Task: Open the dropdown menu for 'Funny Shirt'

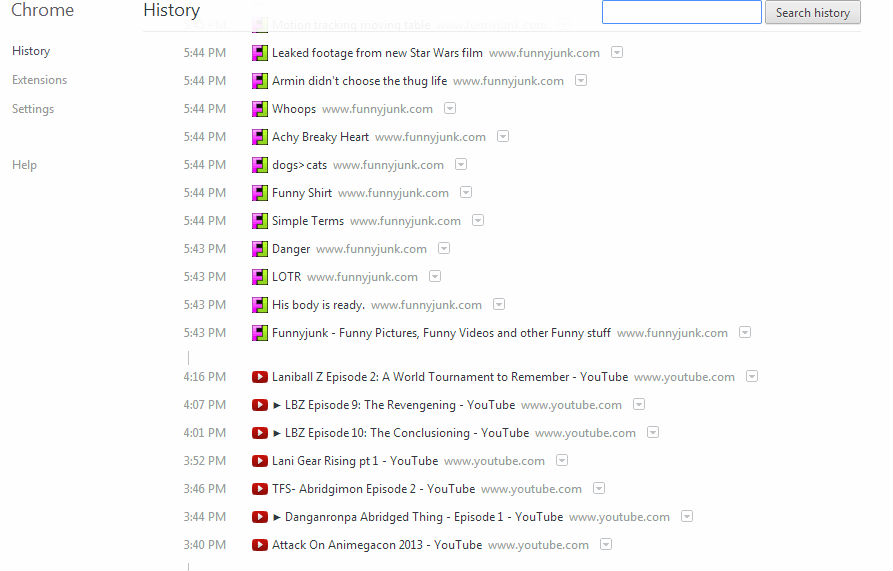Action: pos(466,192)
